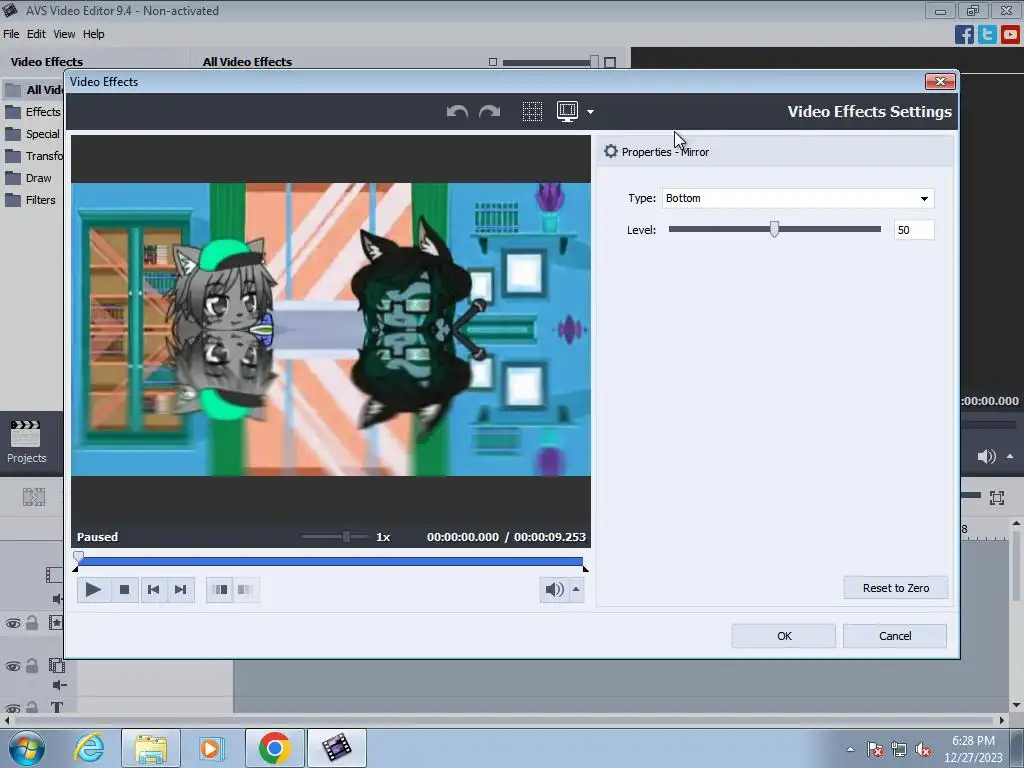
Task: Play the effect preview
Action: [93, 590]
